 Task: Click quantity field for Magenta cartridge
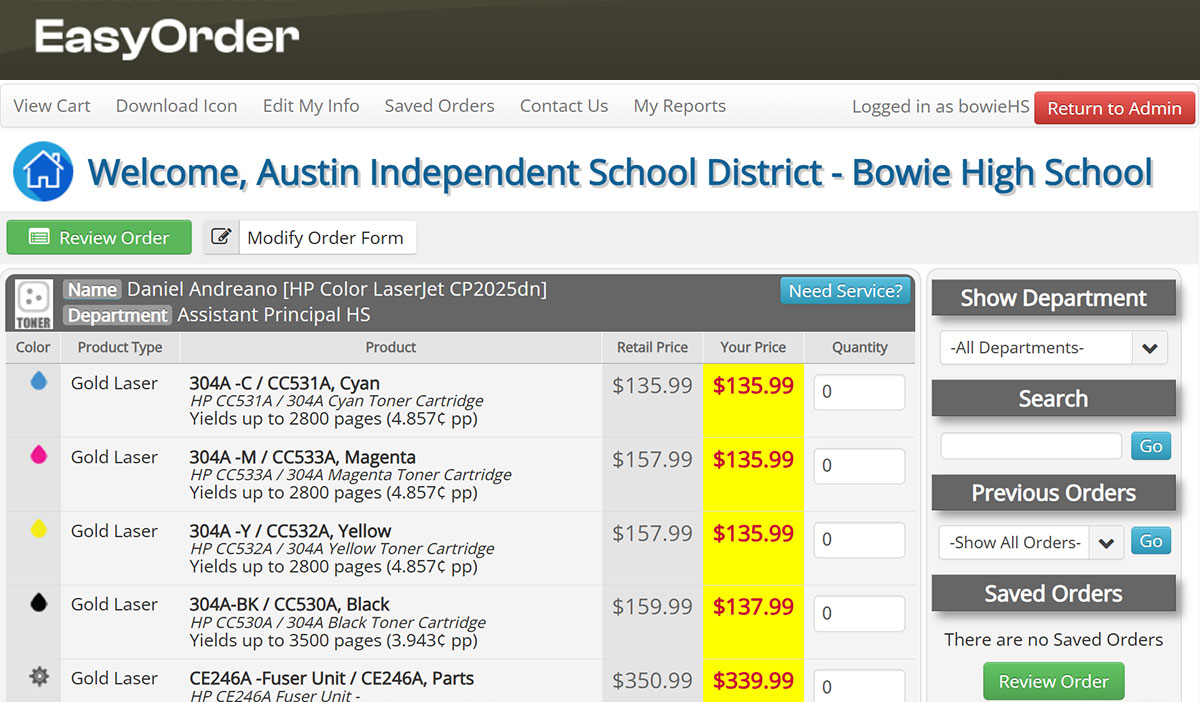(x=859, y=466)
